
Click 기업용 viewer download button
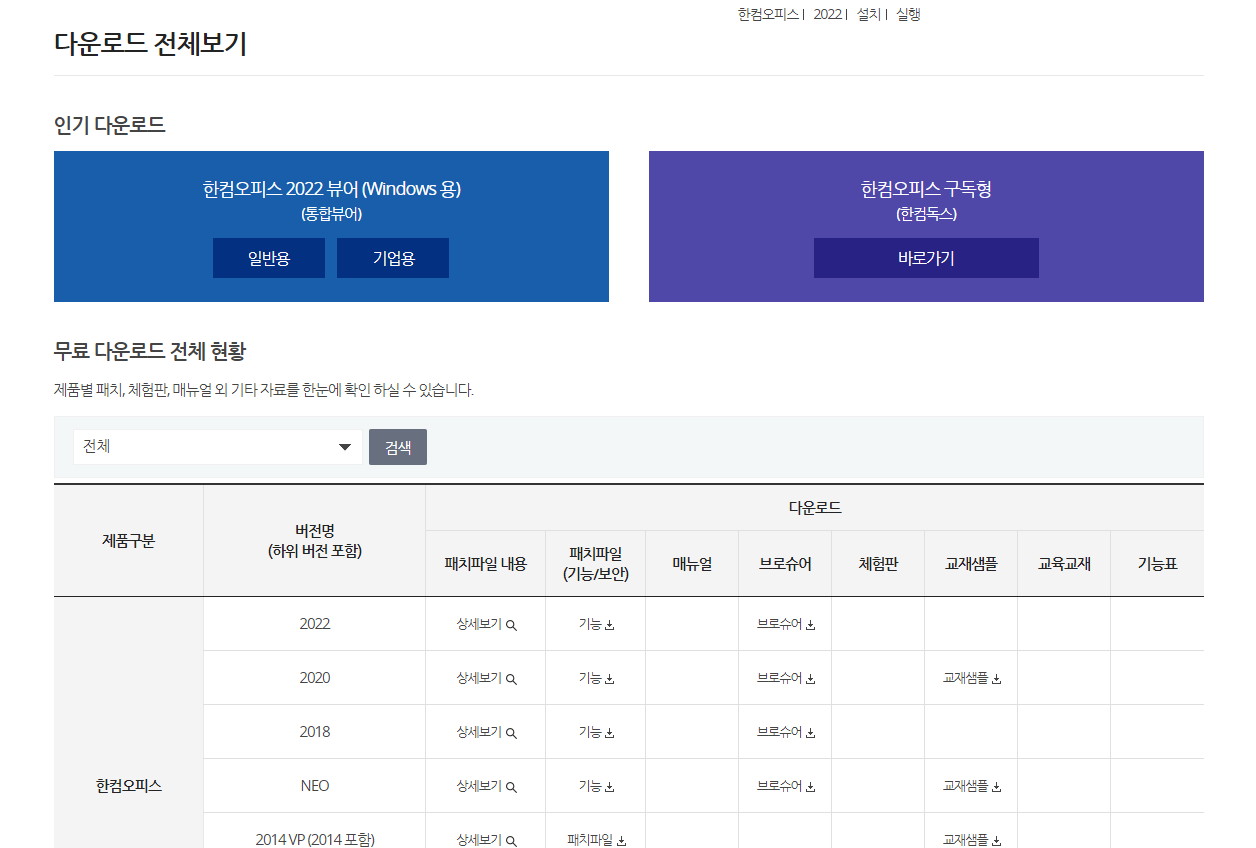(393, 258)
